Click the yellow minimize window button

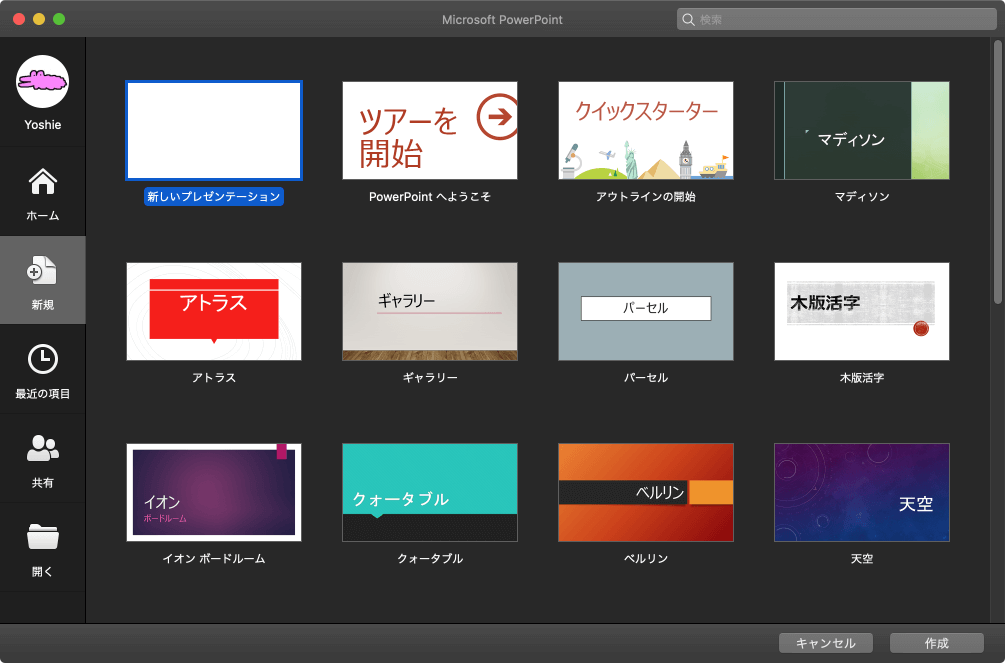pyautogui.click(x=39, y=19)
